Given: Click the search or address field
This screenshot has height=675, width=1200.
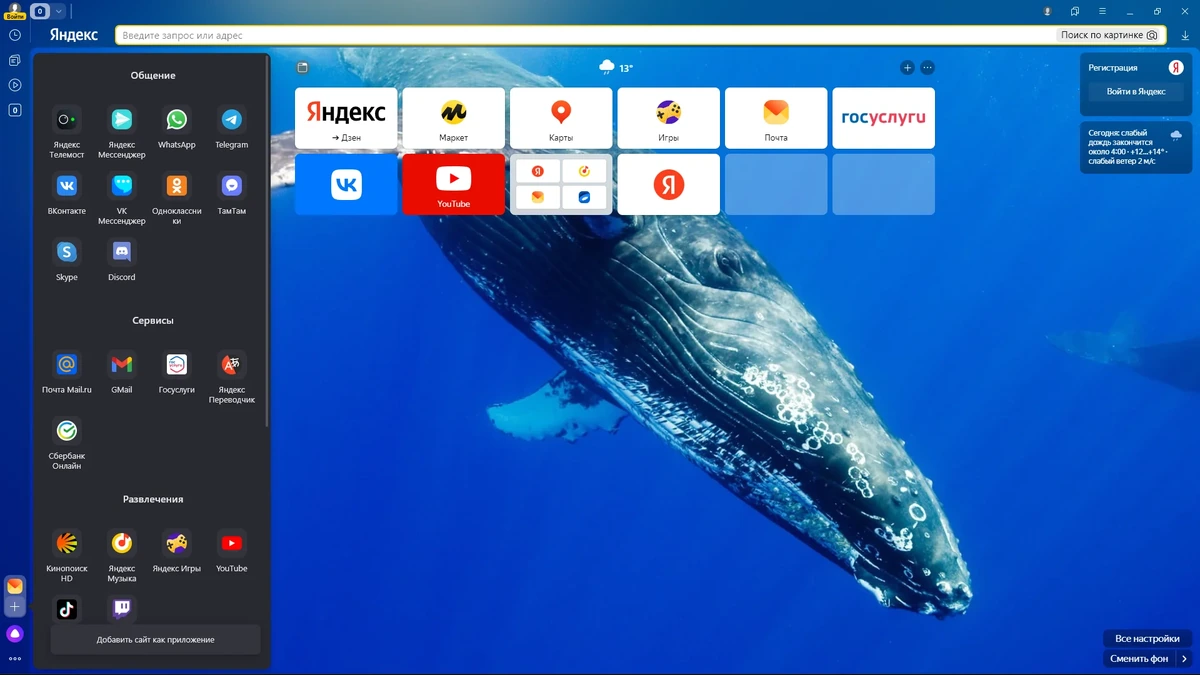Looking at the screenshot, I should click(586, 35).
